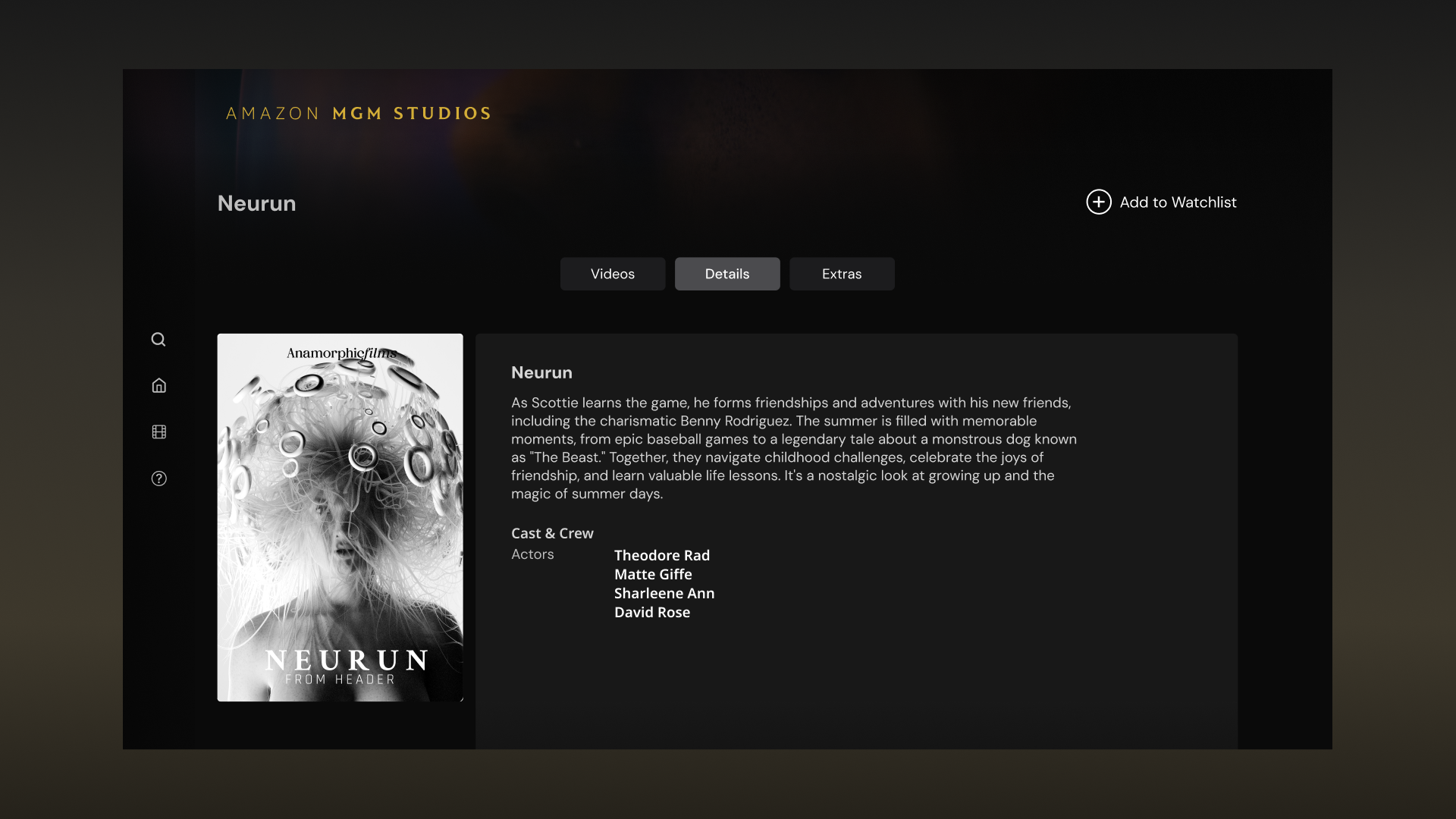Click the Neurun page title heading
Screen dimensions: 1456x819
pyautogui.click(x=256, y=203)
